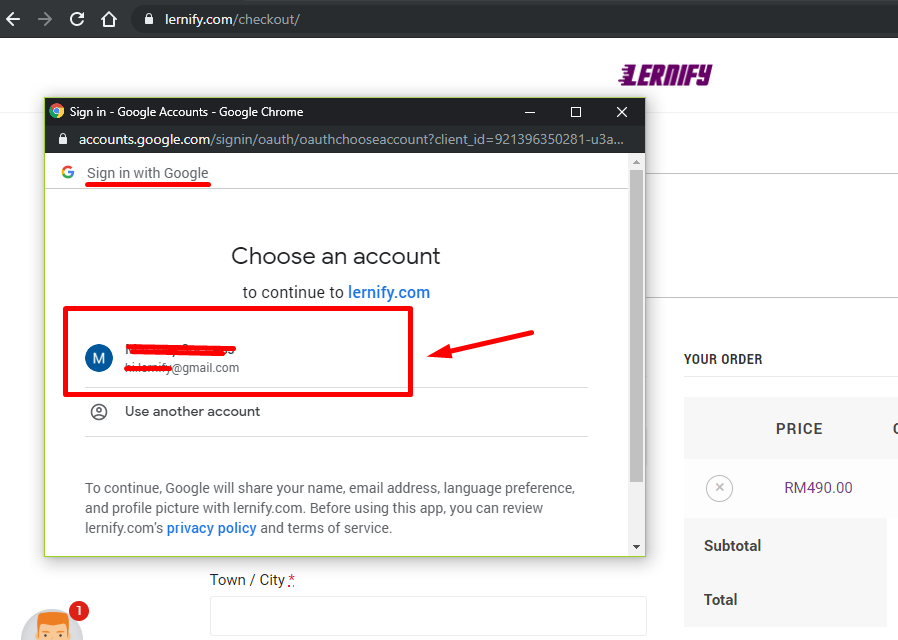The height and width of the screenshot is (640, 898).
Task: Minimize the Google sign-in popup window
Action: coord(530,112)
